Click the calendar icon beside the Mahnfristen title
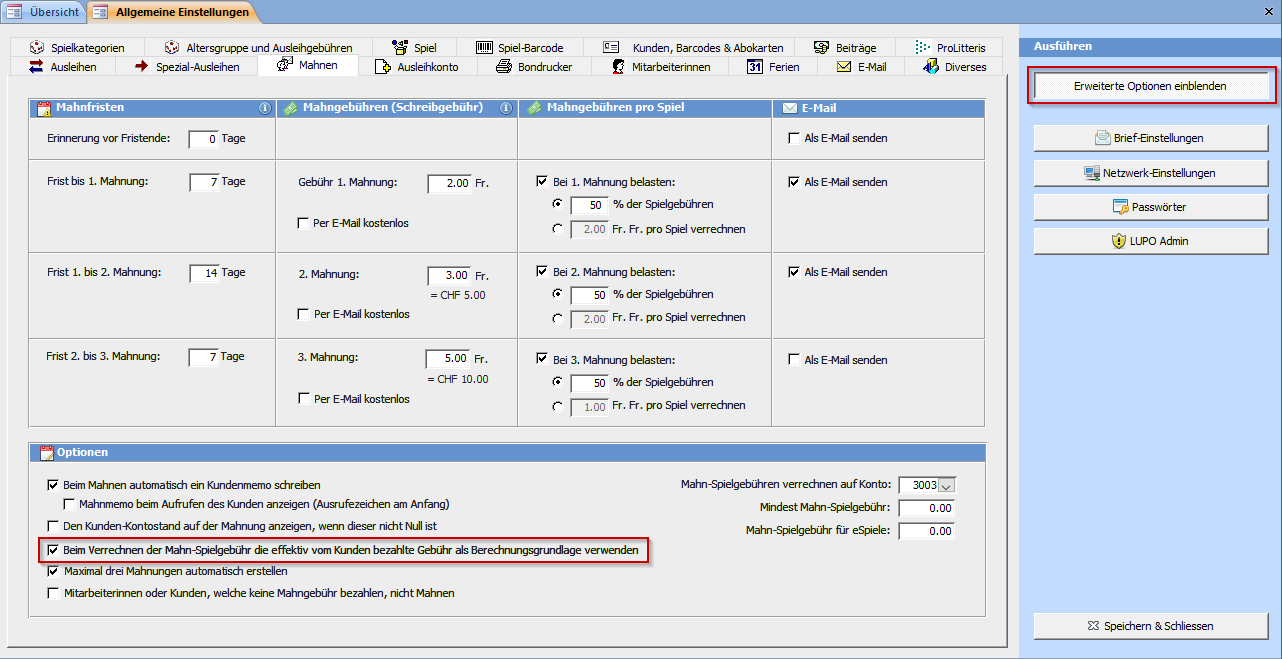The height and width of the screenshot is (659, 1282). (x=44, y=108)
